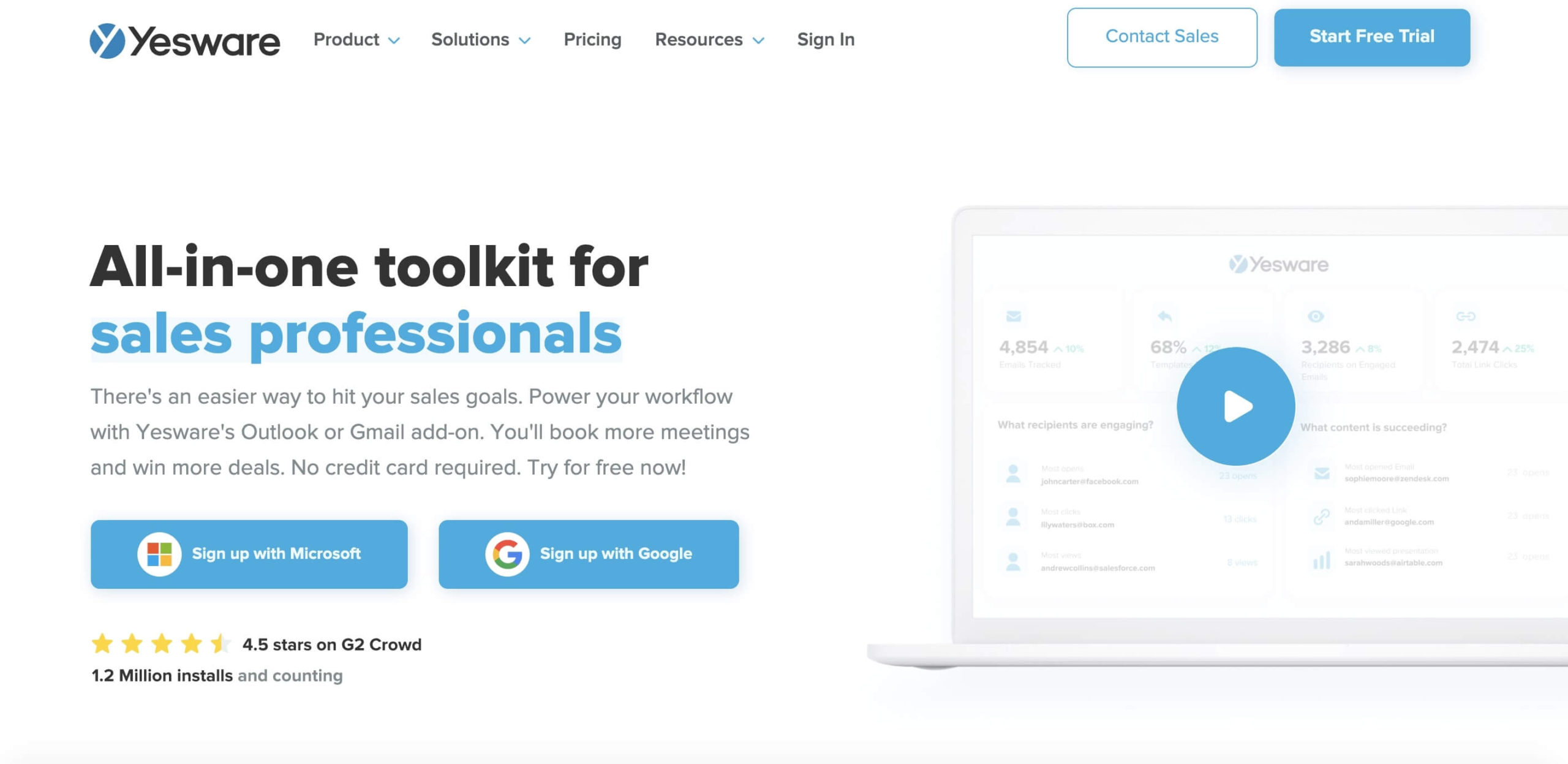Select the Sign In menu item
The height and width of the screenshot is (764, 1568).
pos(826,39)
